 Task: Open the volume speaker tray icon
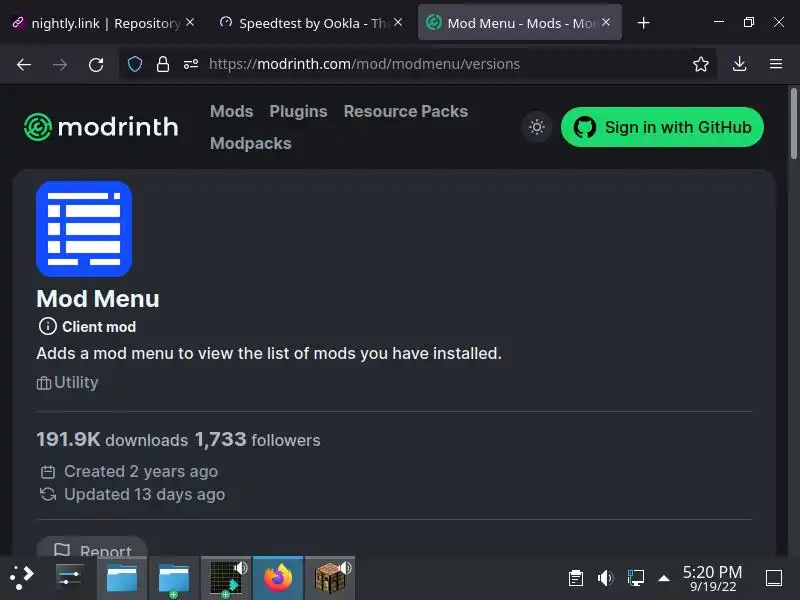(605, 578)
